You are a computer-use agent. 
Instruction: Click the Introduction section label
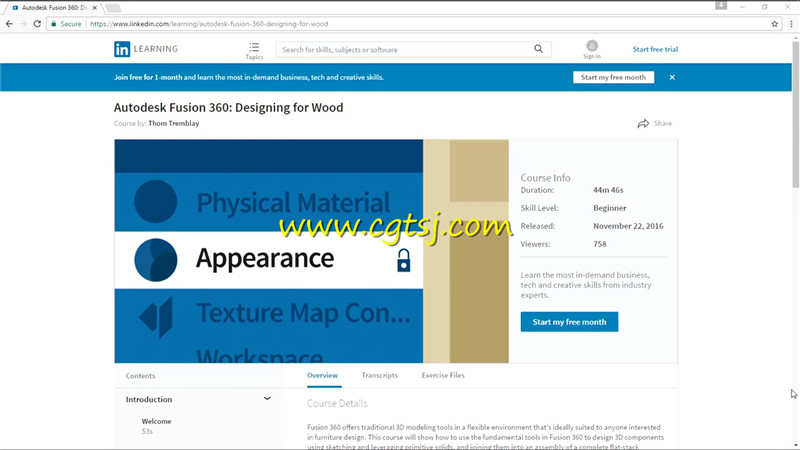[149, 399]
